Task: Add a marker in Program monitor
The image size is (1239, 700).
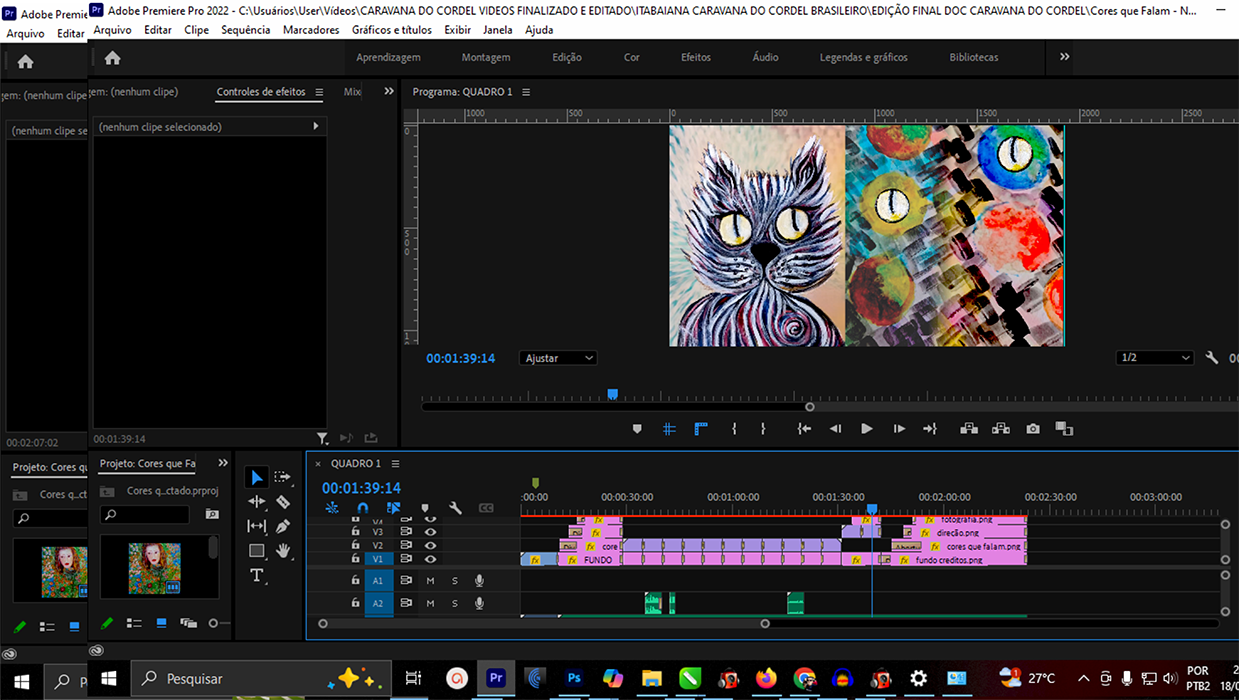Action: point(637,429)
